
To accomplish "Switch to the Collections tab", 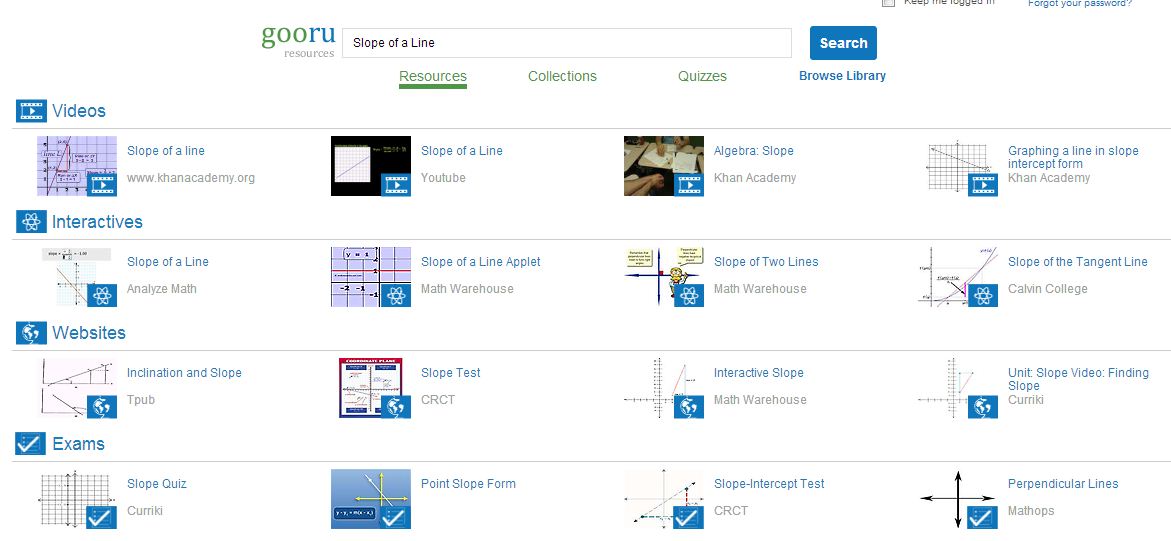I will click(562, 76).
